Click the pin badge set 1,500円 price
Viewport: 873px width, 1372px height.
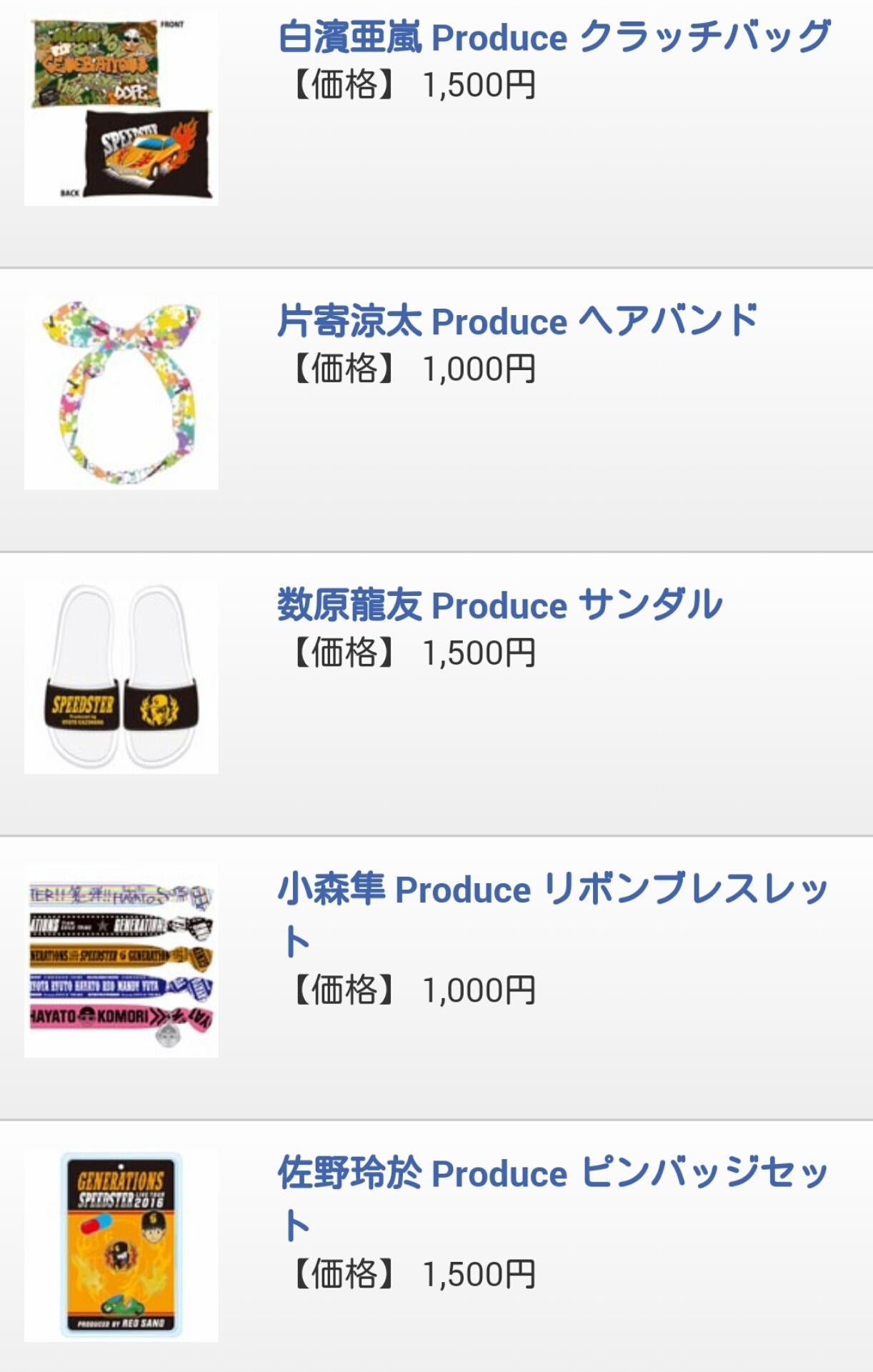tap(479, 1274)
